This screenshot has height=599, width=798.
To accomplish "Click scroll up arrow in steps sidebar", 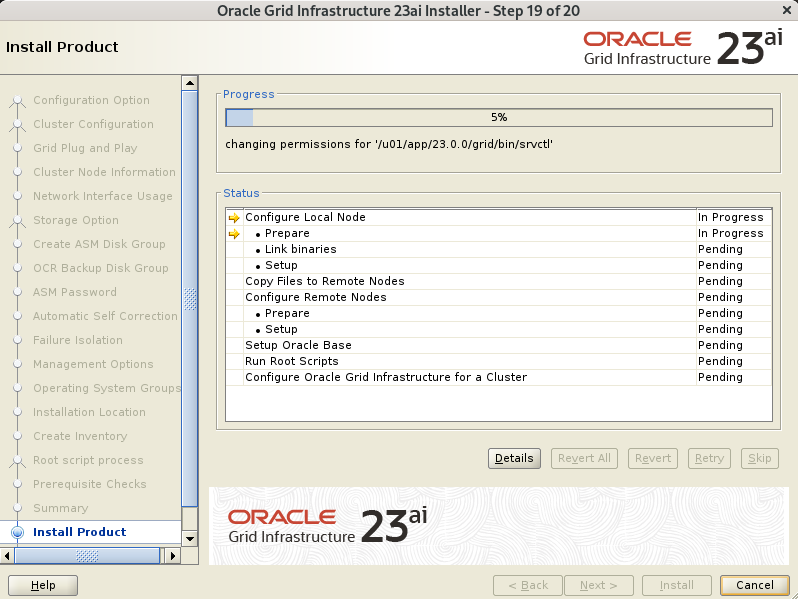I will click(x=190, y=83).
